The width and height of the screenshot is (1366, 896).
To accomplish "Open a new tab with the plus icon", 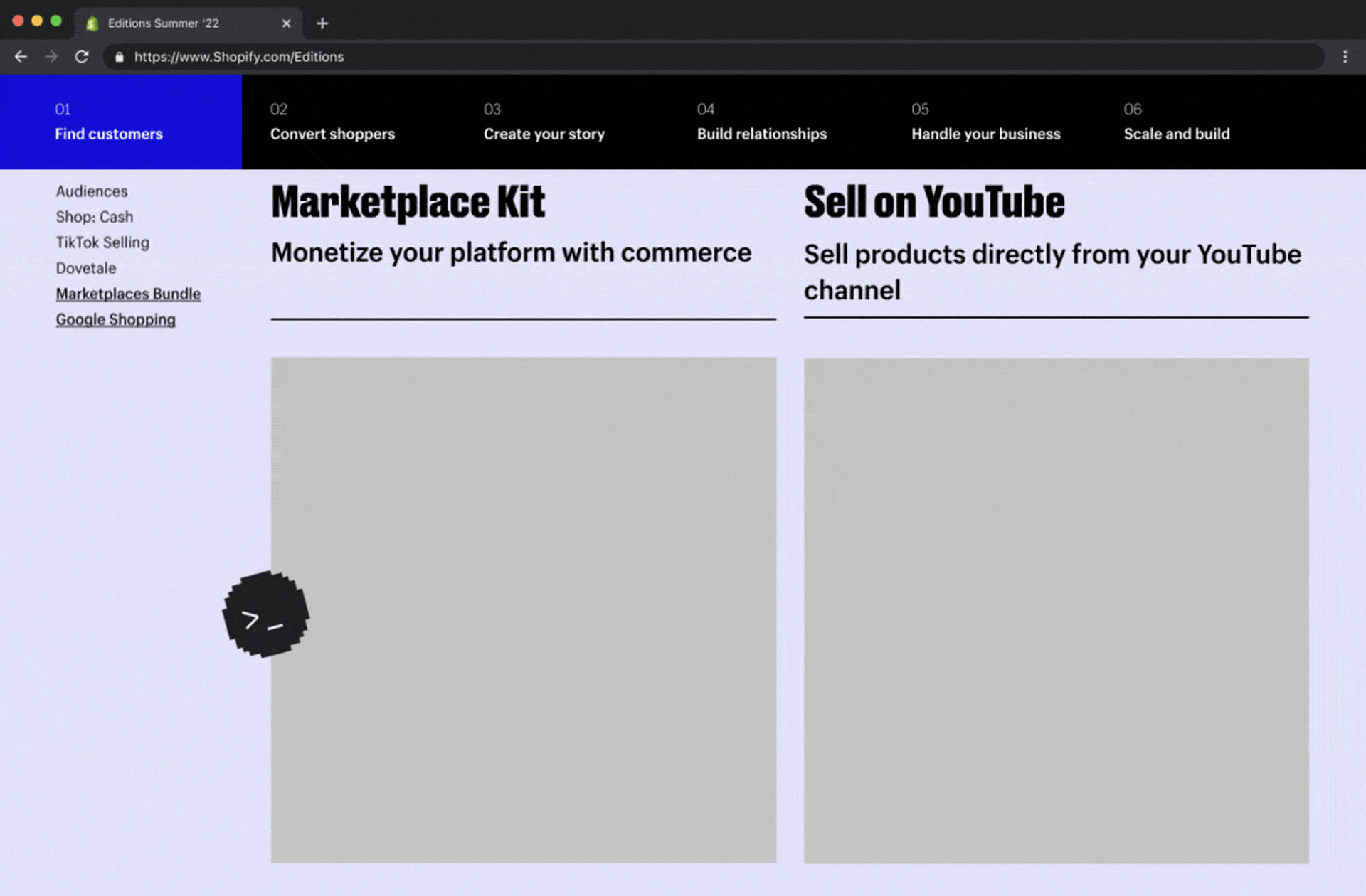I will [x=322, y=23].
